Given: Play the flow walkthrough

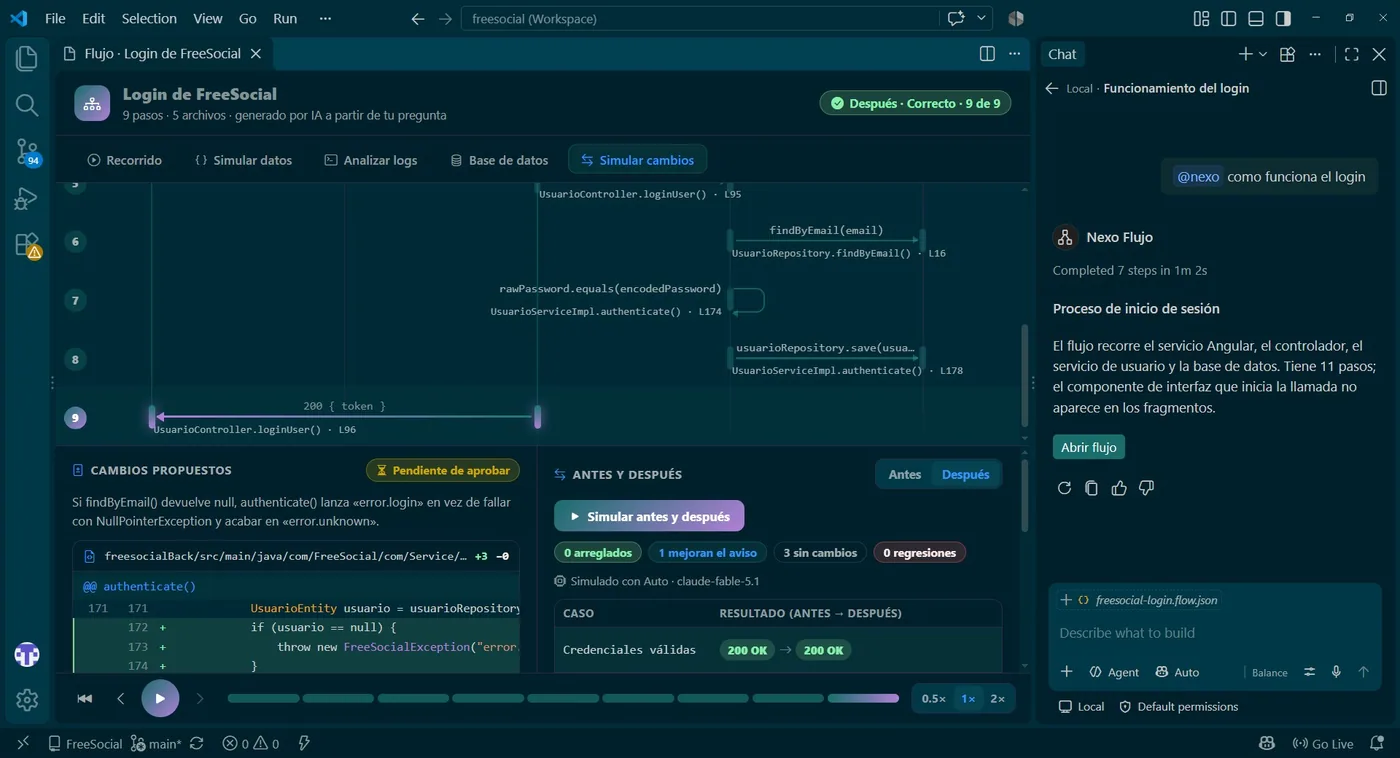Looking at the screenshot, I should point(160,699).
